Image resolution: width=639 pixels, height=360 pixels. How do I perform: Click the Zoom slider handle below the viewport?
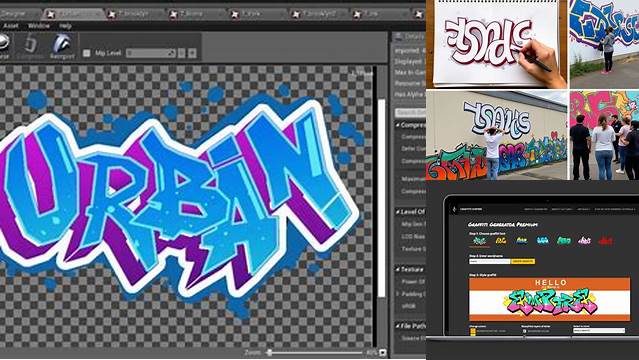point(269,353)
